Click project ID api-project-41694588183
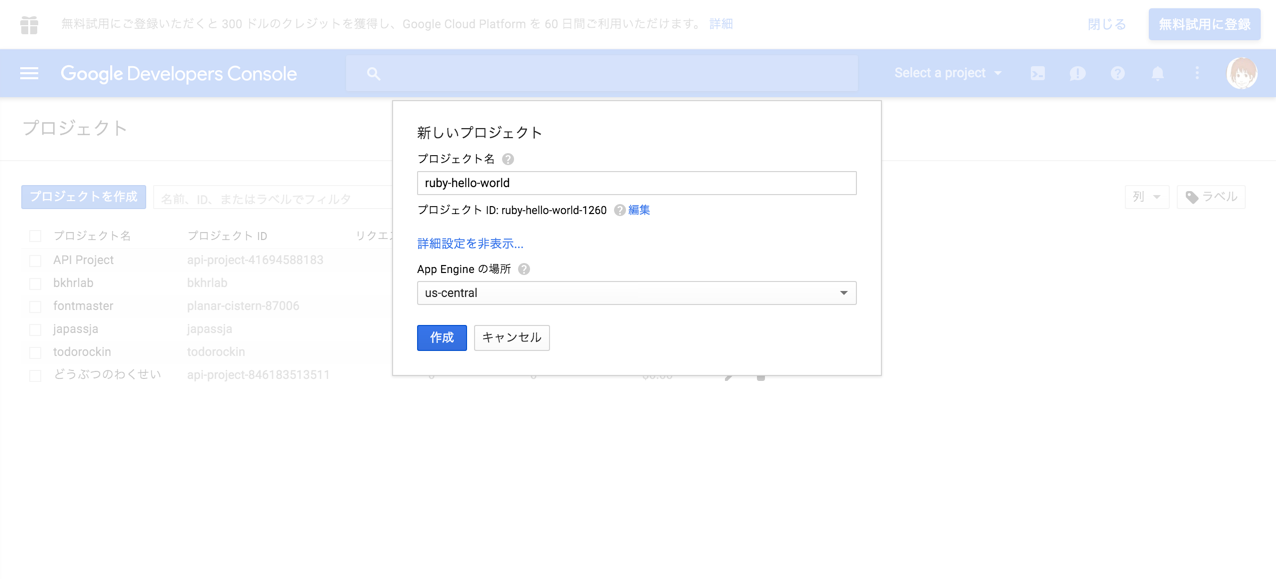The image size is (1276, 579). [x=255, y=260]
